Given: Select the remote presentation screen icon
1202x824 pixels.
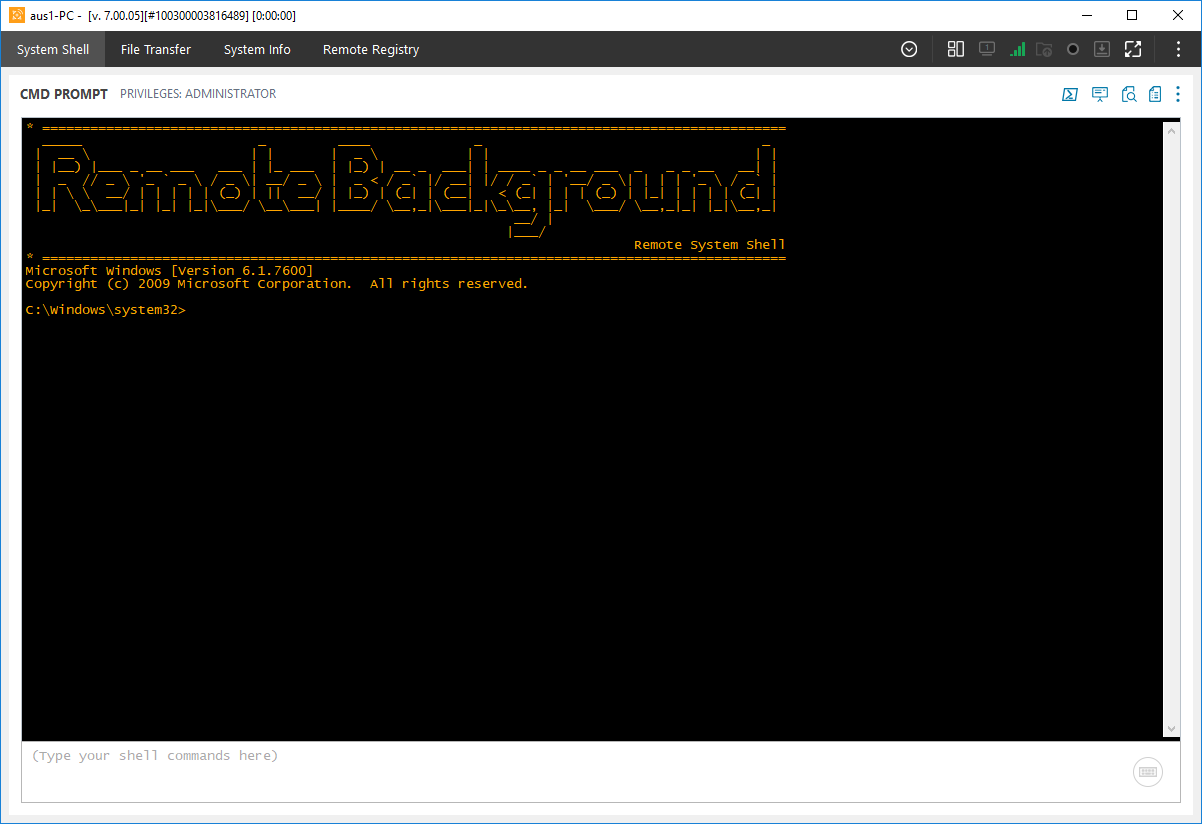Looking at the screenshot, I should point(1100,94).
